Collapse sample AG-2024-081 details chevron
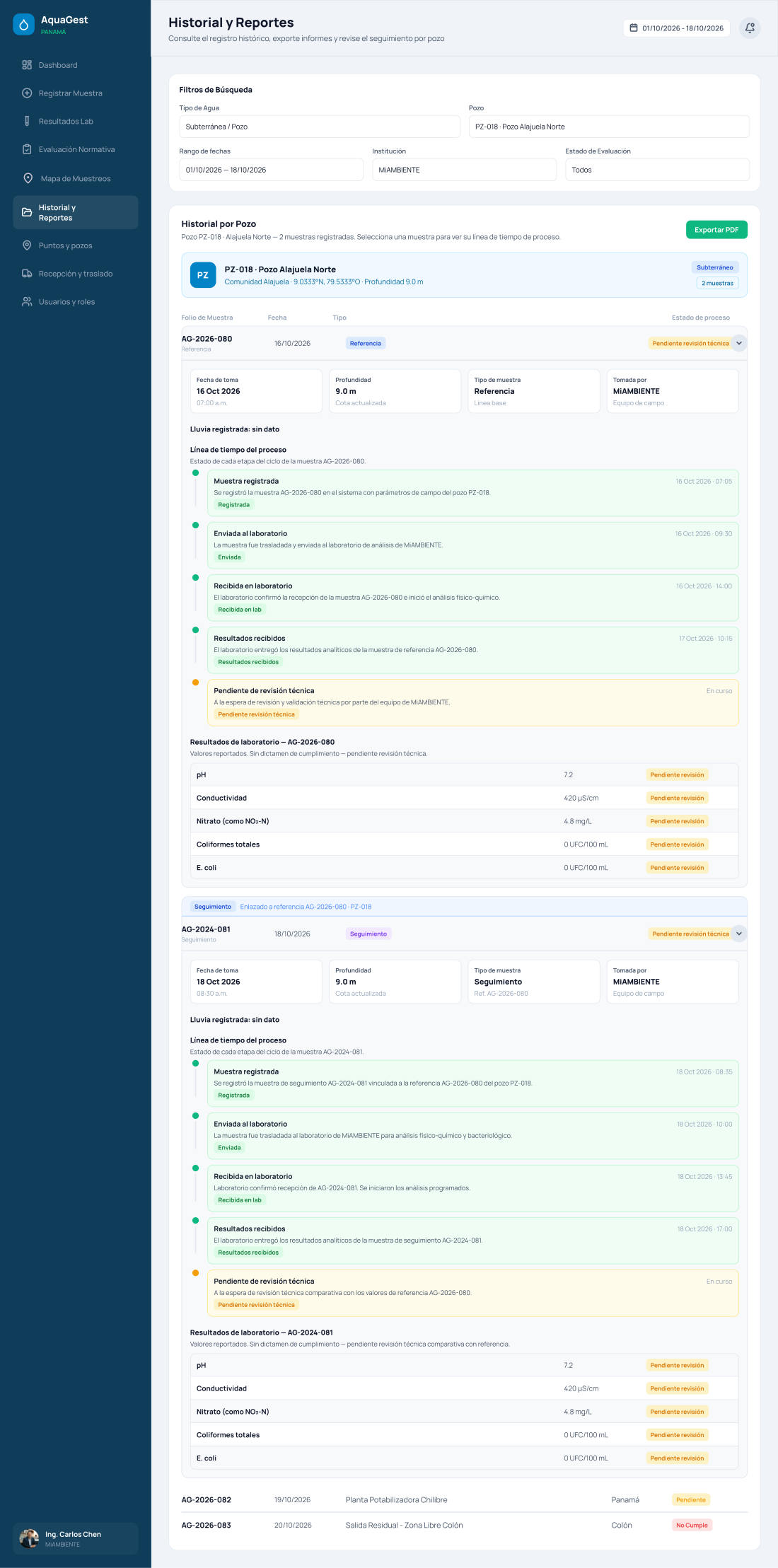 [738, 934]
